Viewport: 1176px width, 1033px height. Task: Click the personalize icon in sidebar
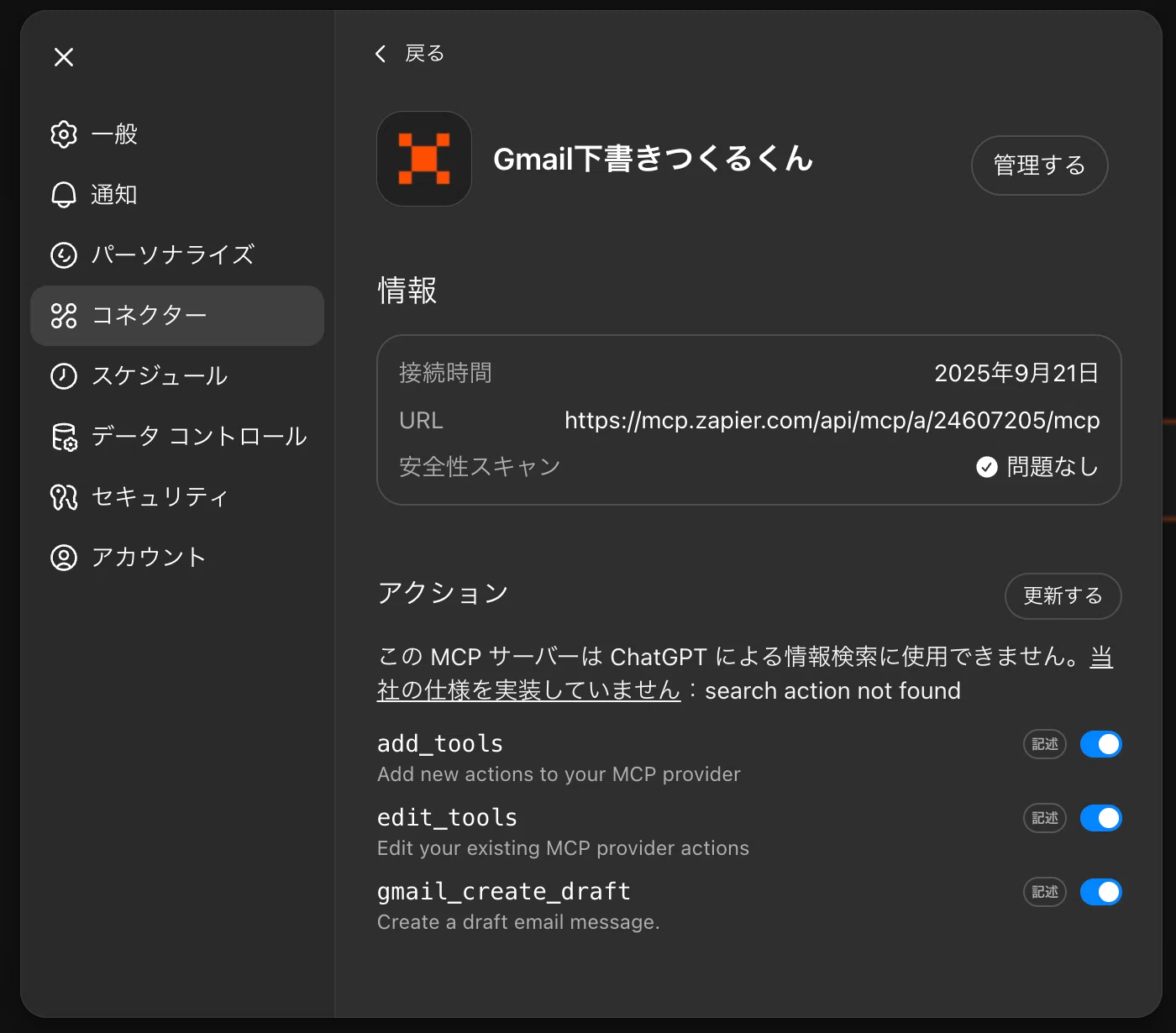point(64,255)
